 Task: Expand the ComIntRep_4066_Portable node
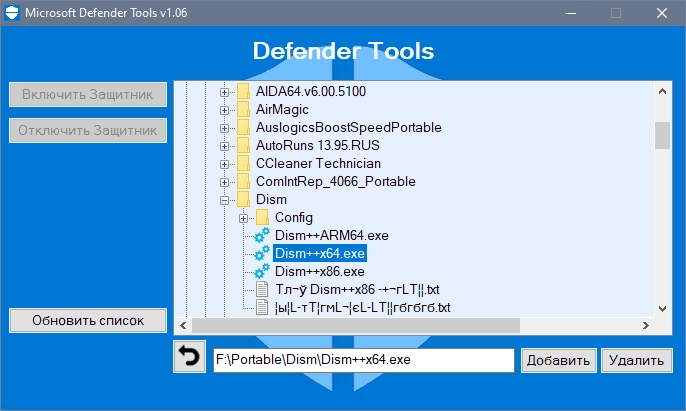tap(224, 182)
